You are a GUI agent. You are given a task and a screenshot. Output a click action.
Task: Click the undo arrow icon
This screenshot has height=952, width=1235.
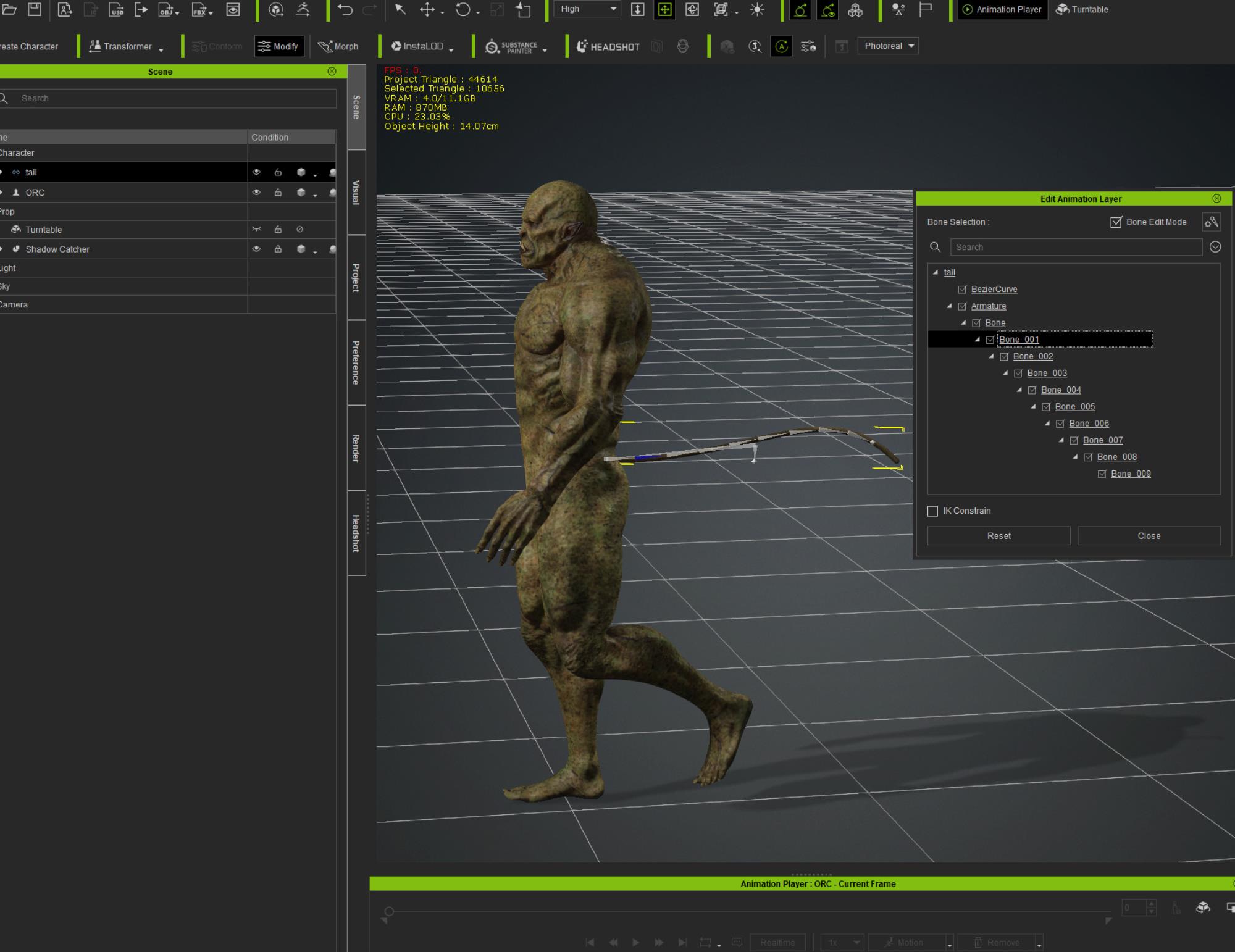(x=345, y=9)
